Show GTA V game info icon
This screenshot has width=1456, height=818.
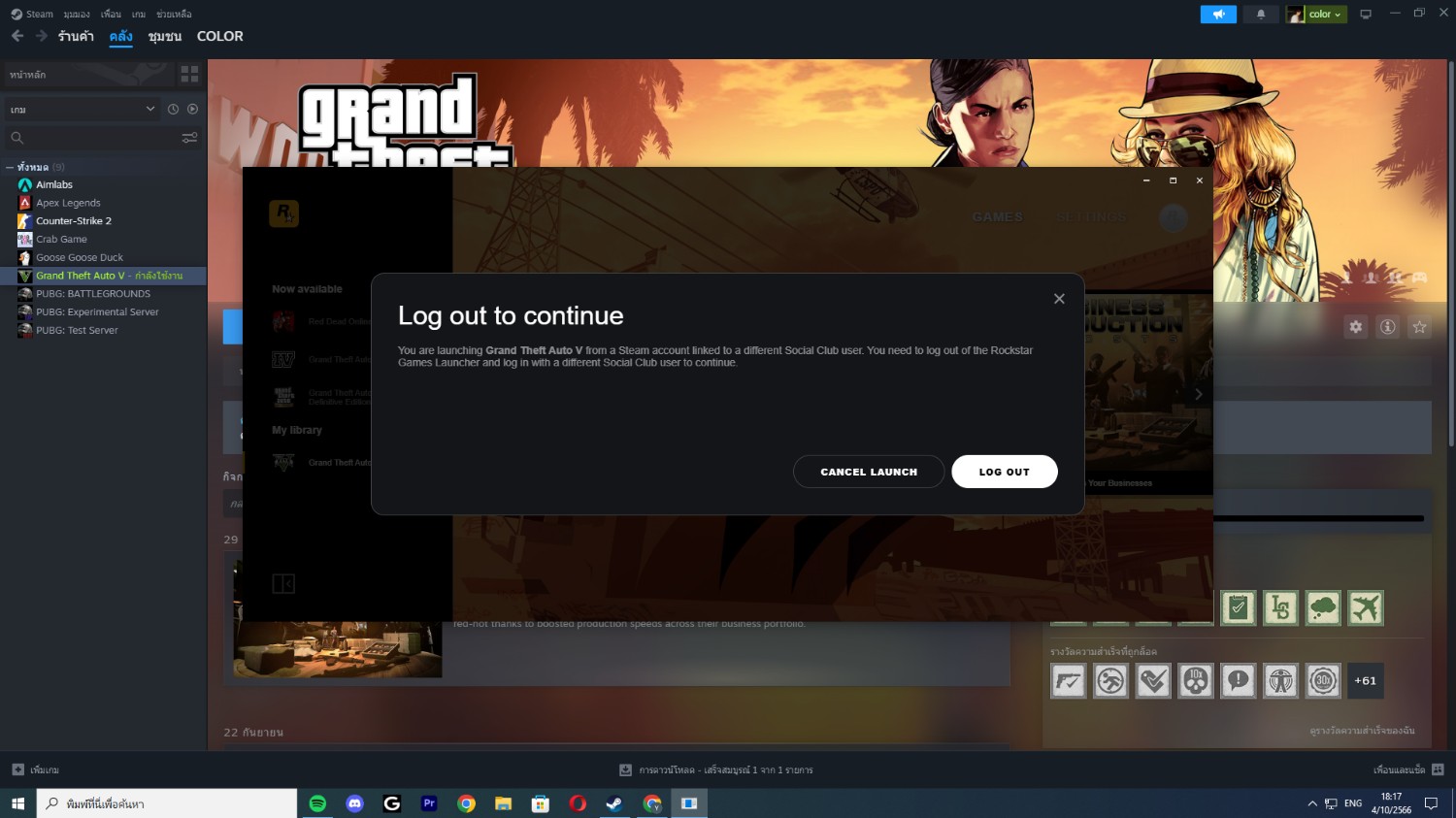(x=1388, y=327)
